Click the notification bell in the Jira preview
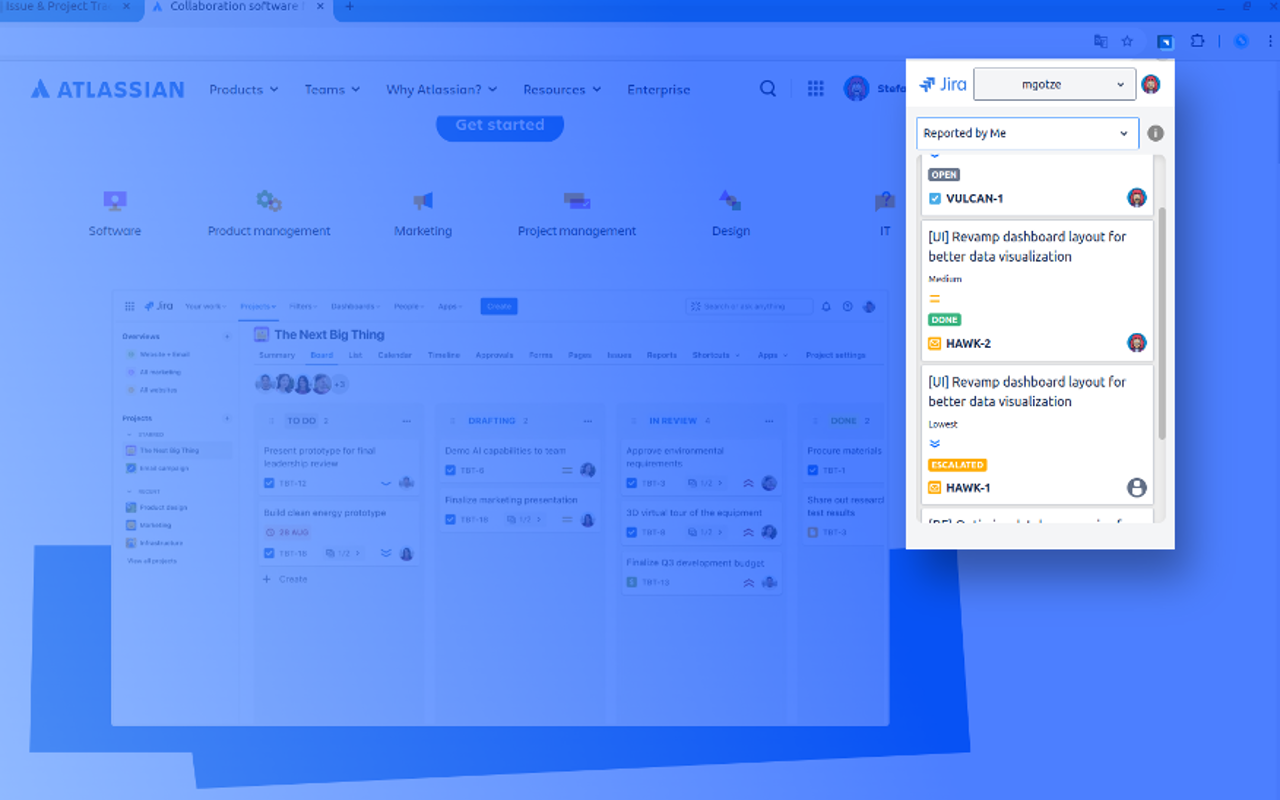This screenshot has width=1280, height=800. point(826,307)
